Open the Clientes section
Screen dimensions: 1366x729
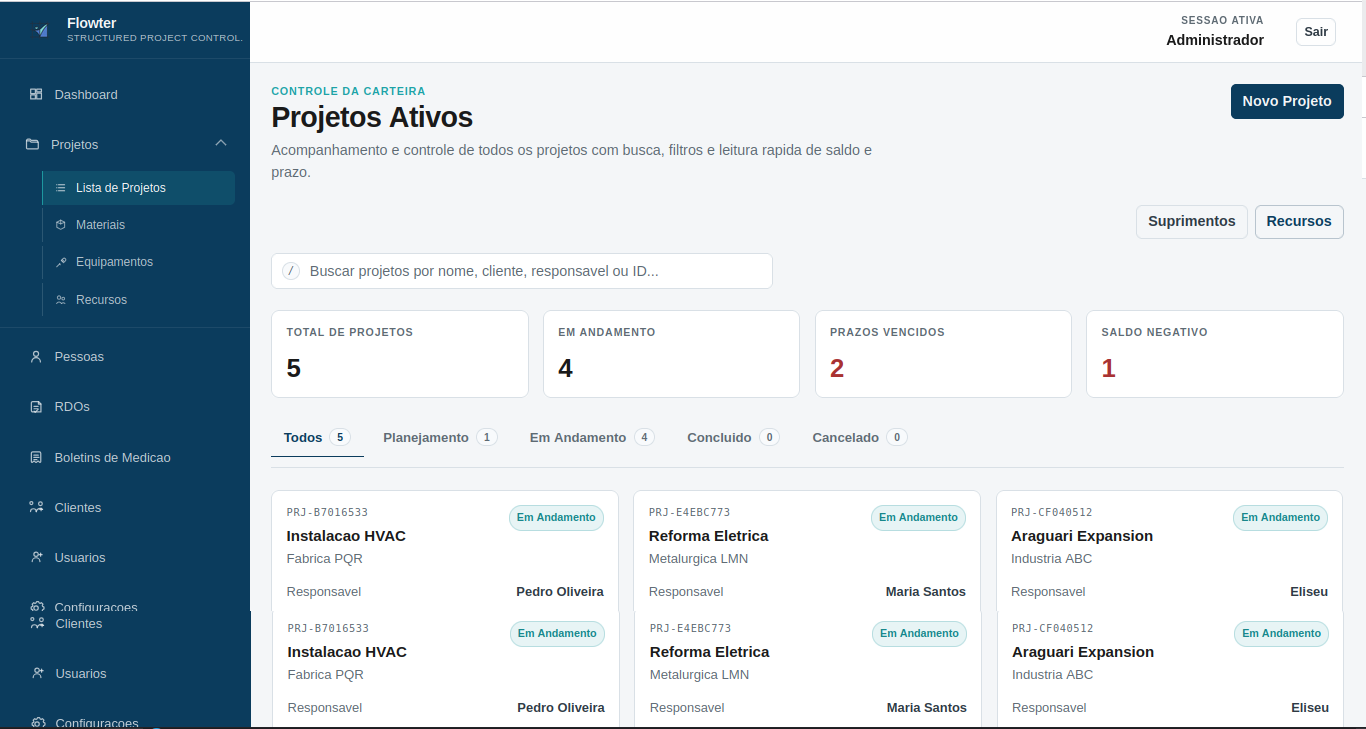click(x=77, y=507)
